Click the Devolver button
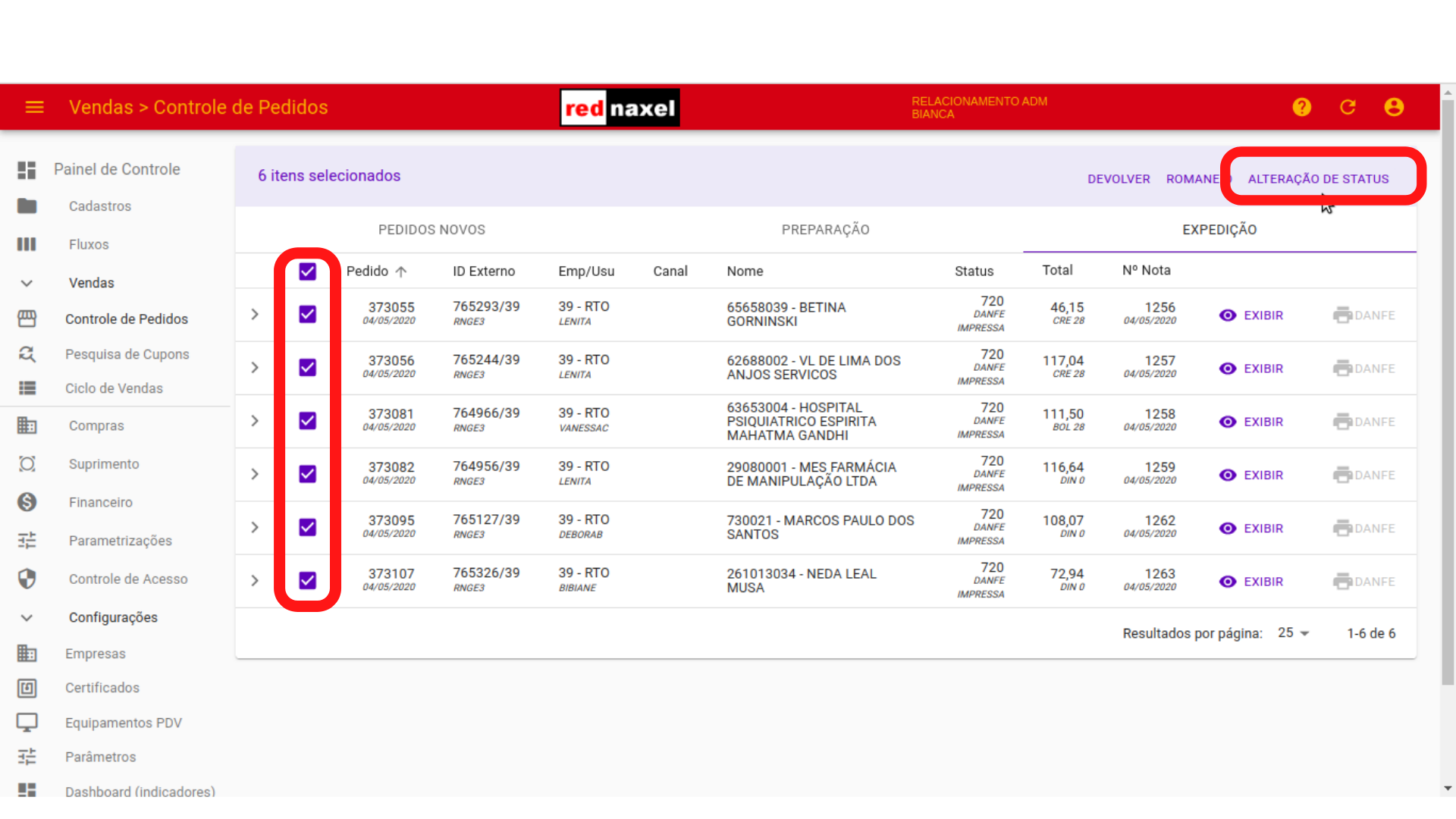1456x819 pixels. (1119, 179)
